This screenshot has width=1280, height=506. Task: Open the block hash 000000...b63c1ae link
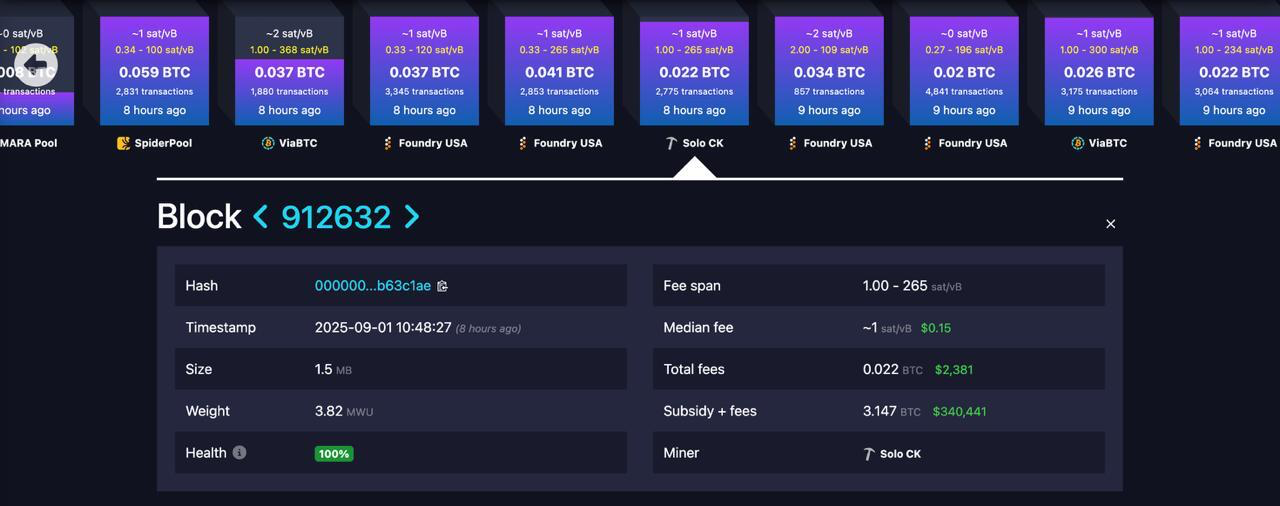coord(372,286)
